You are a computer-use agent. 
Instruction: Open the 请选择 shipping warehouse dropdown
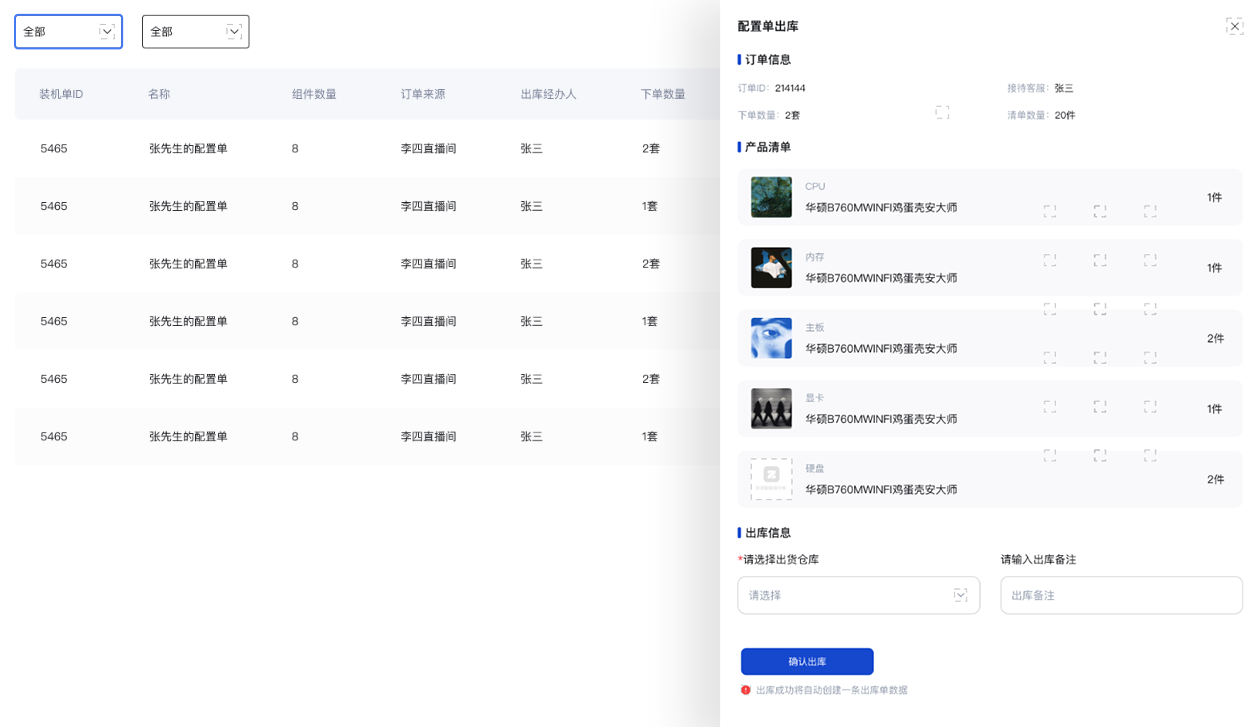tap(858, 595)
